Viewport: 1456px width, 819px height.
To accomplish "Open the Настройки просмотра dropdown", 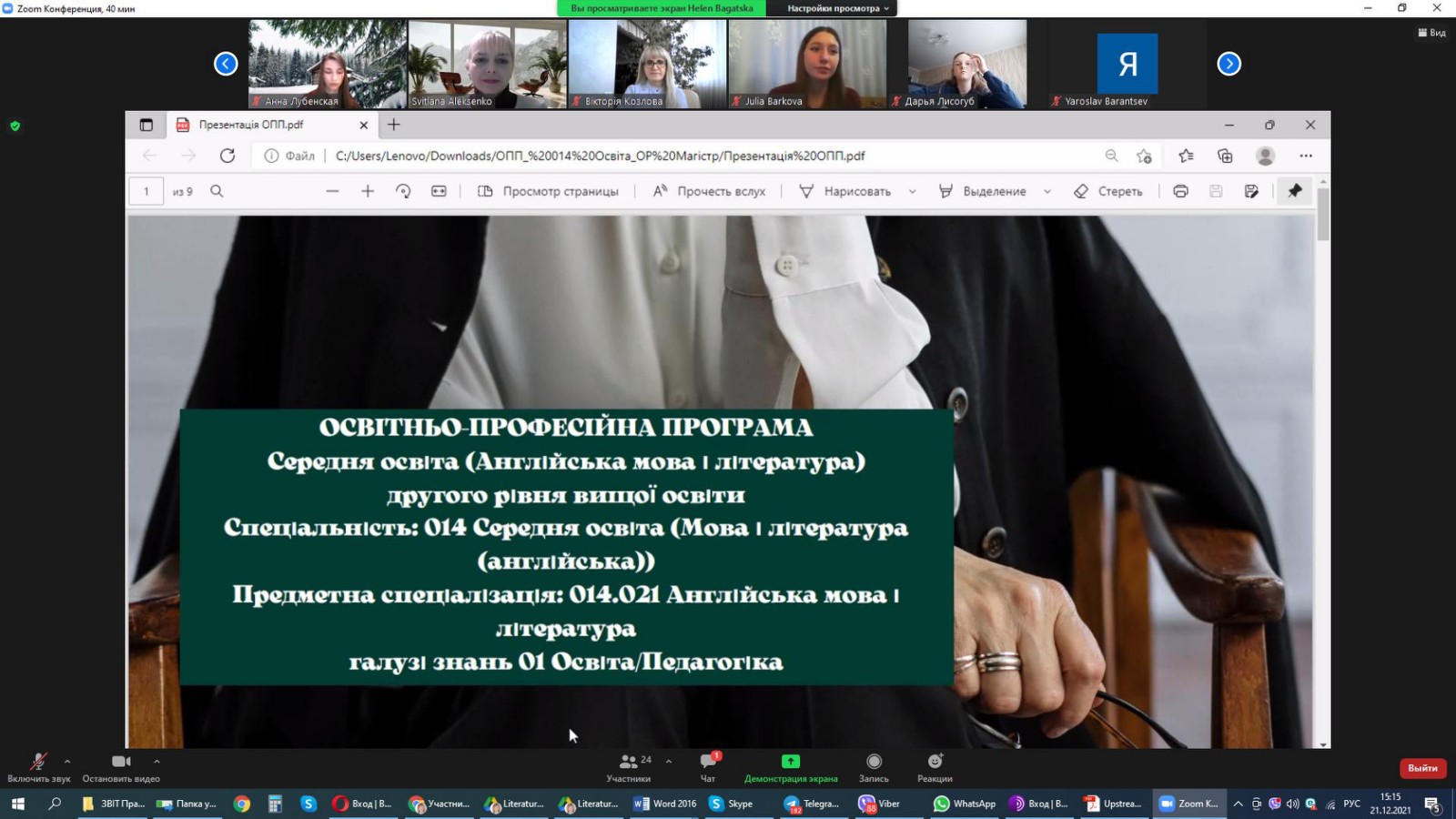I will pos(837,8).
